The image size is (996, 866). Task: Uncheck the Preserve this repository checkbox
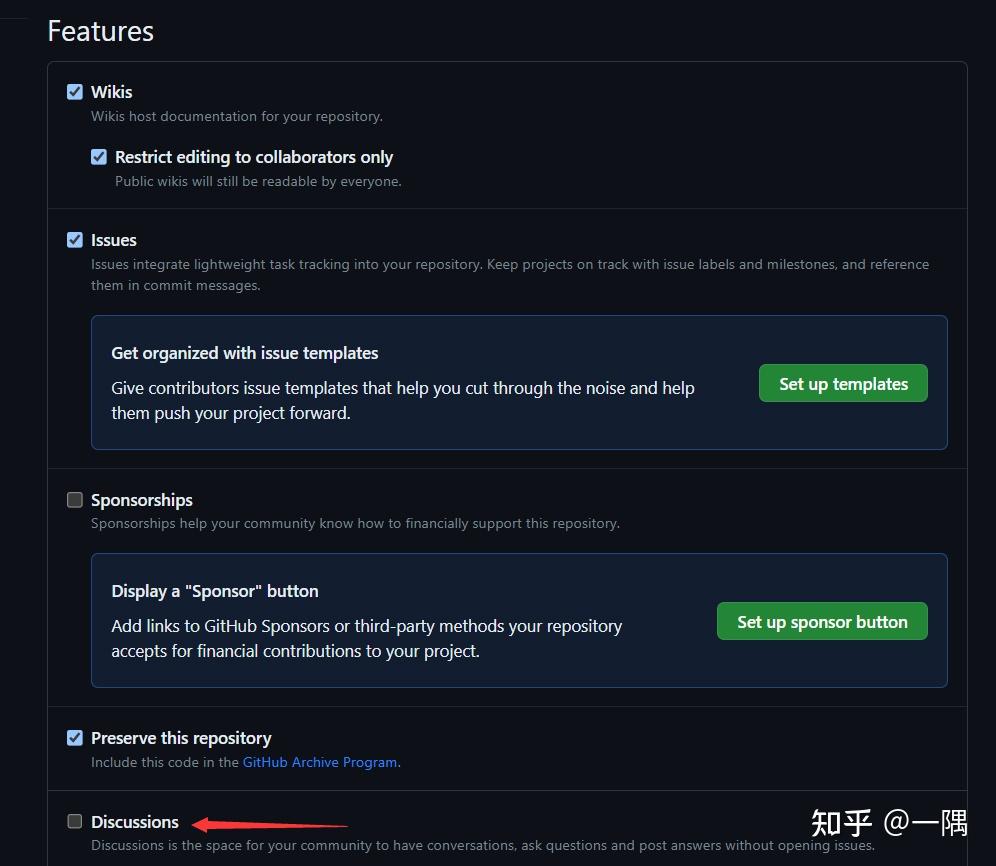click(x=75, y=738)
